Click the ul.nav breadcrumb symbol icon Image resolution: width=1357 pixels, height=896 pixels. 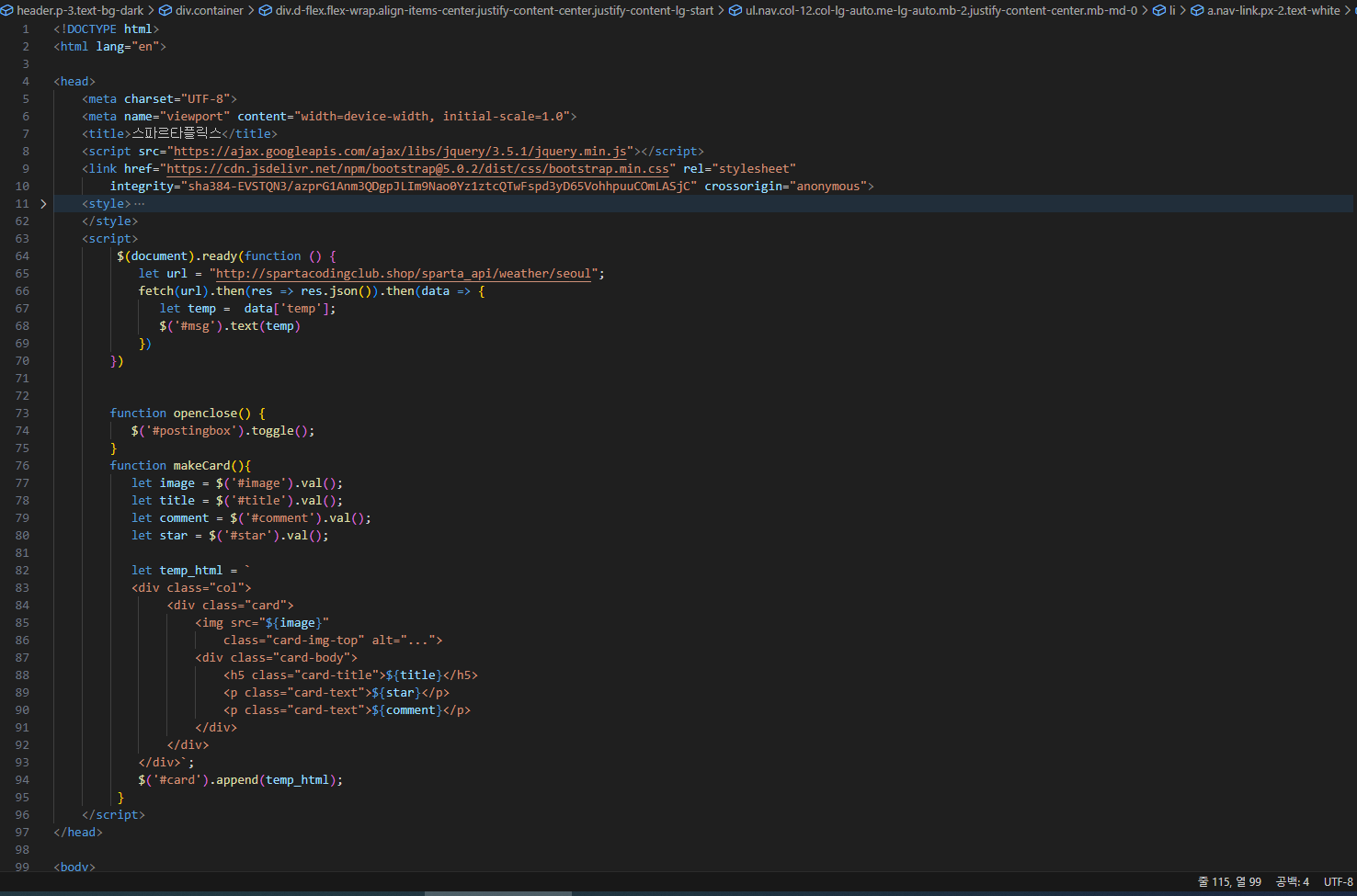point(736,11)
